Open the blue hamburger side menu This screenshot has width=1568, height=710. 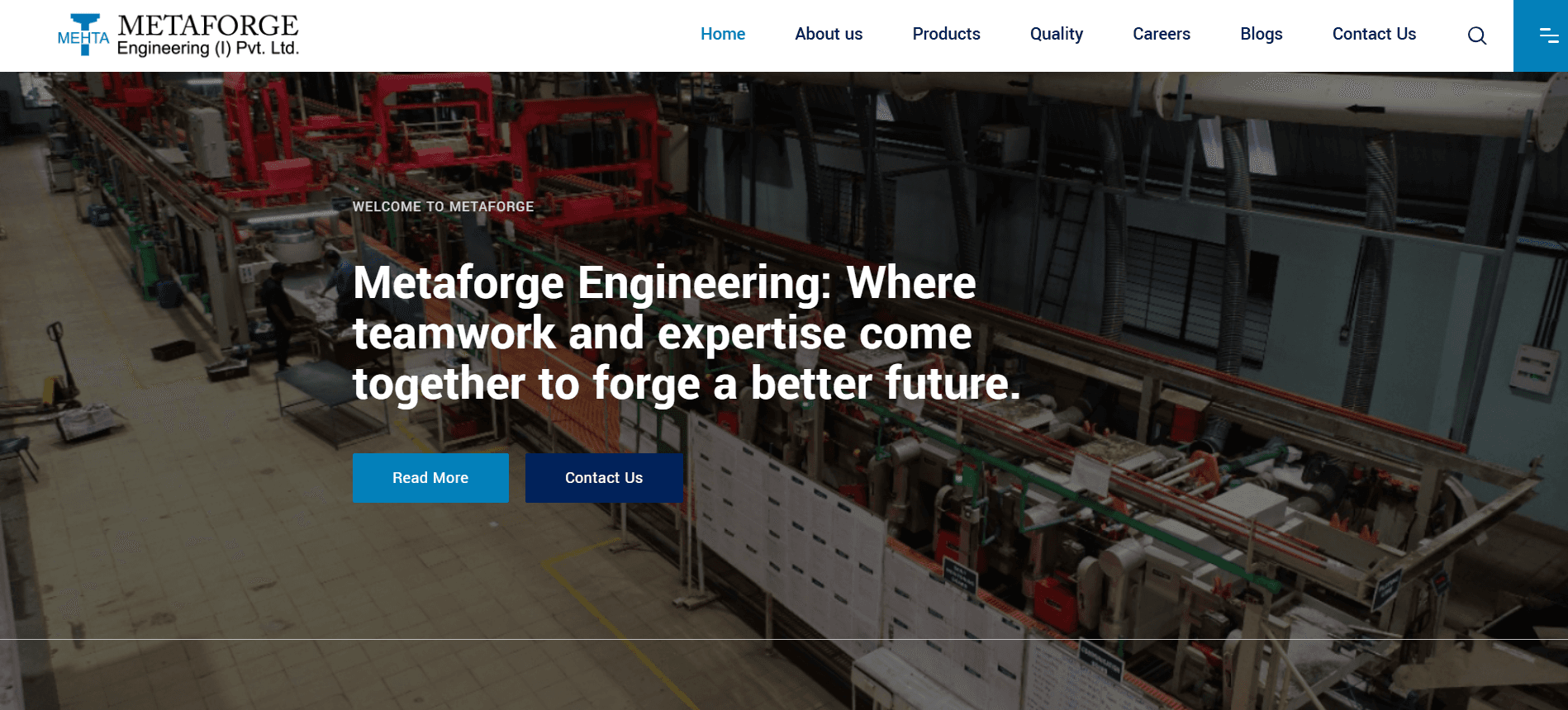pos(1541,35)
